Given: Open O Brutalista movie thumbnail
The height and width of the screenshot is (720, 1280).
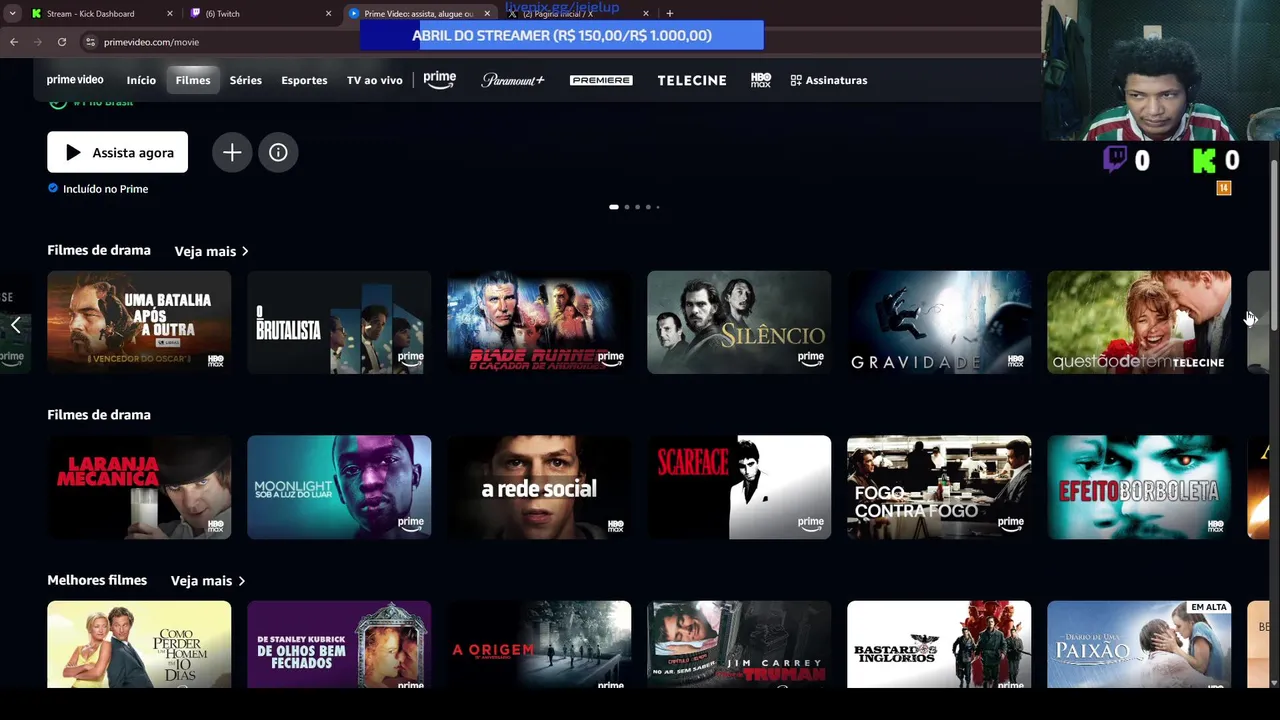Looking at the screenshot, I should click(x=339, y=322).
